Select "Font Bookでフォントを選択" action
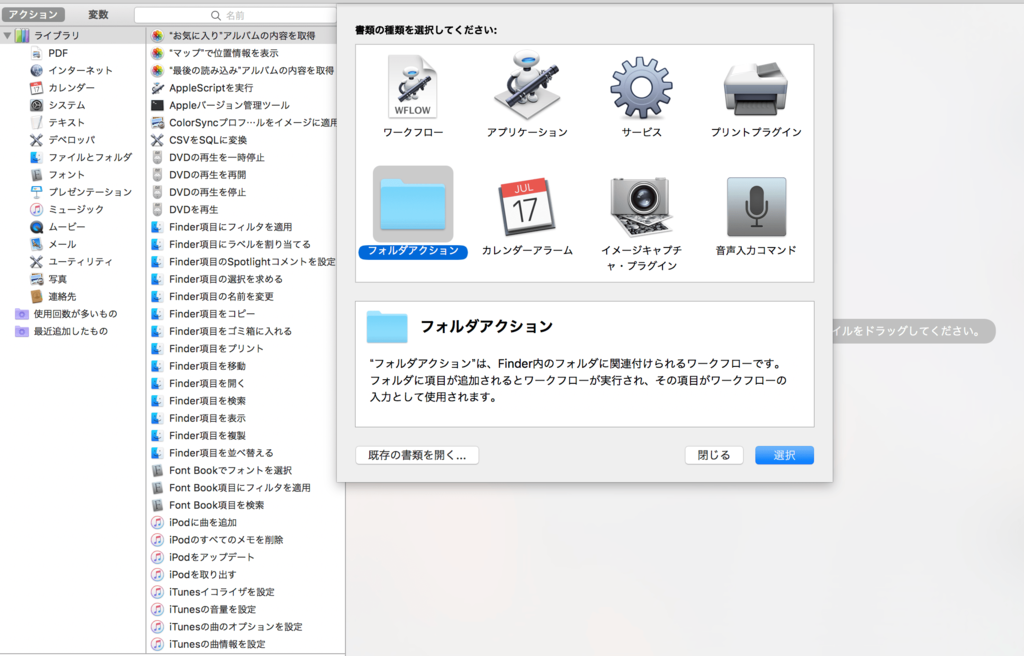The height and width of the screenshot is (656, 1024). click(230, 470)
